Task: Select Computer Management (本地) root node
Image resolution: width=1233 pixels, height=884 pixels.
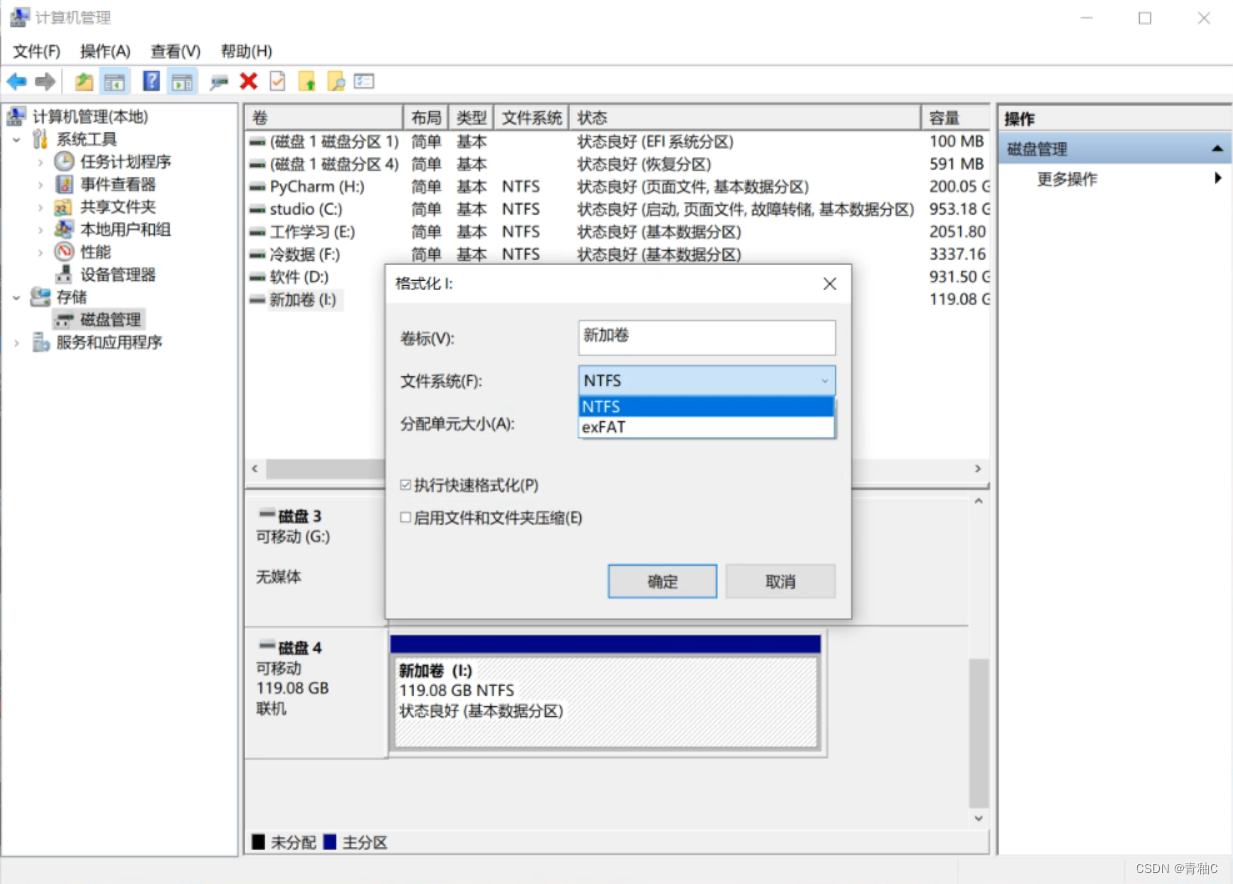Action: point(90,117)
